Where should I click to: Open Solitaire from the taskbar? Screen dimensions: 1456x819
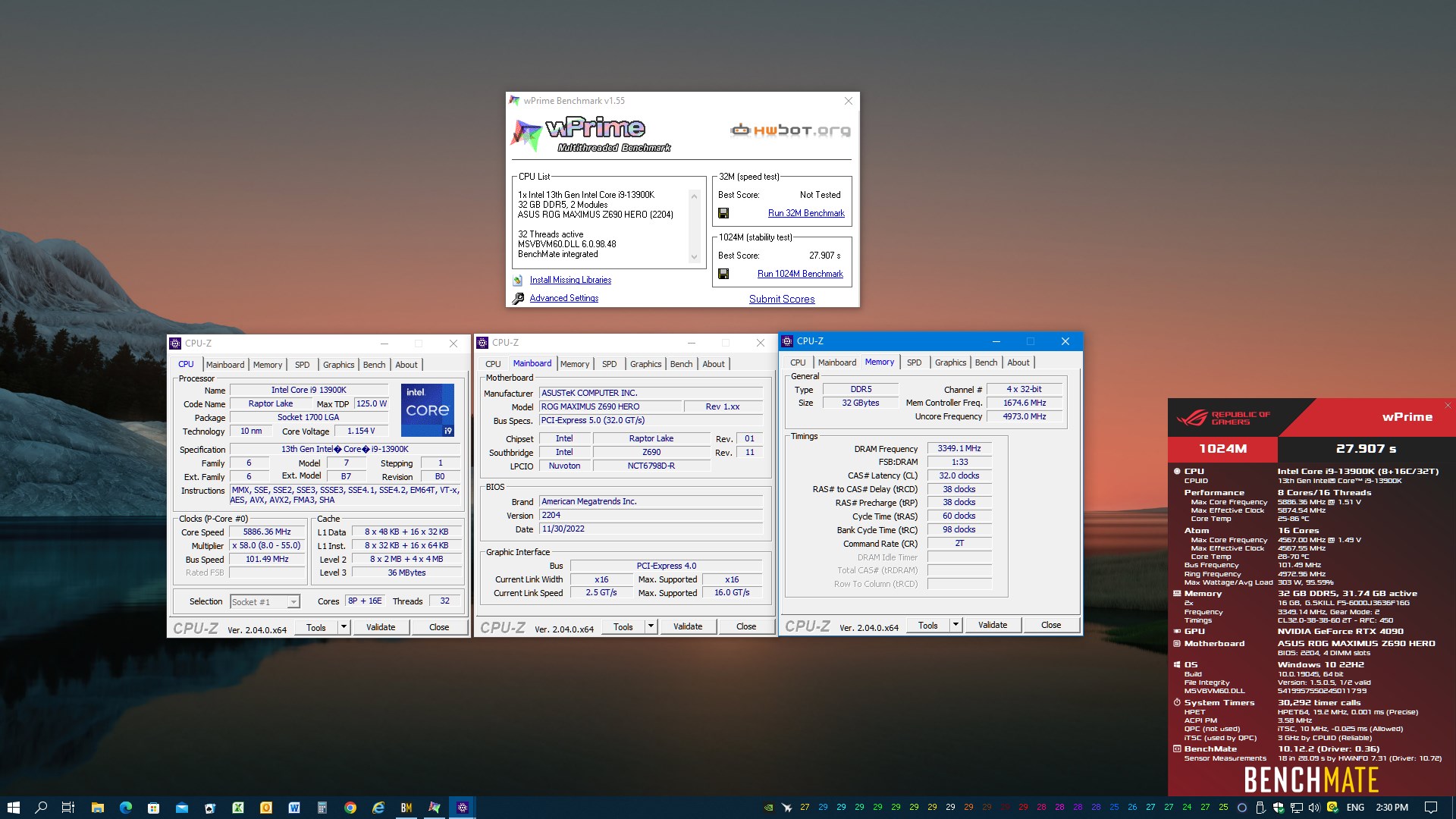[x=209, y=808]
